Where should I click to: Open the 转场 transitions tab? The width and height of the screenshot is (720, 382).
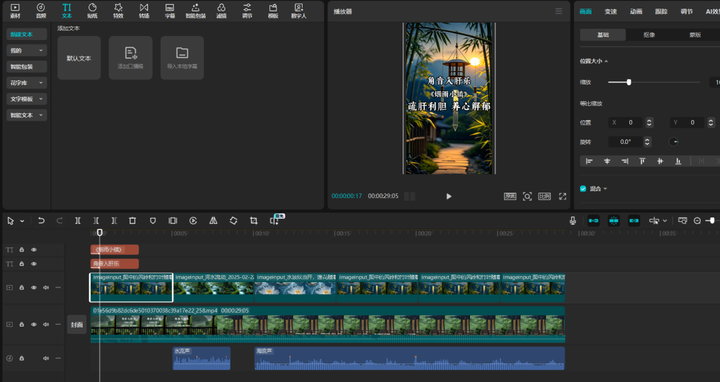pyautogui.click(x=144, y=11)
